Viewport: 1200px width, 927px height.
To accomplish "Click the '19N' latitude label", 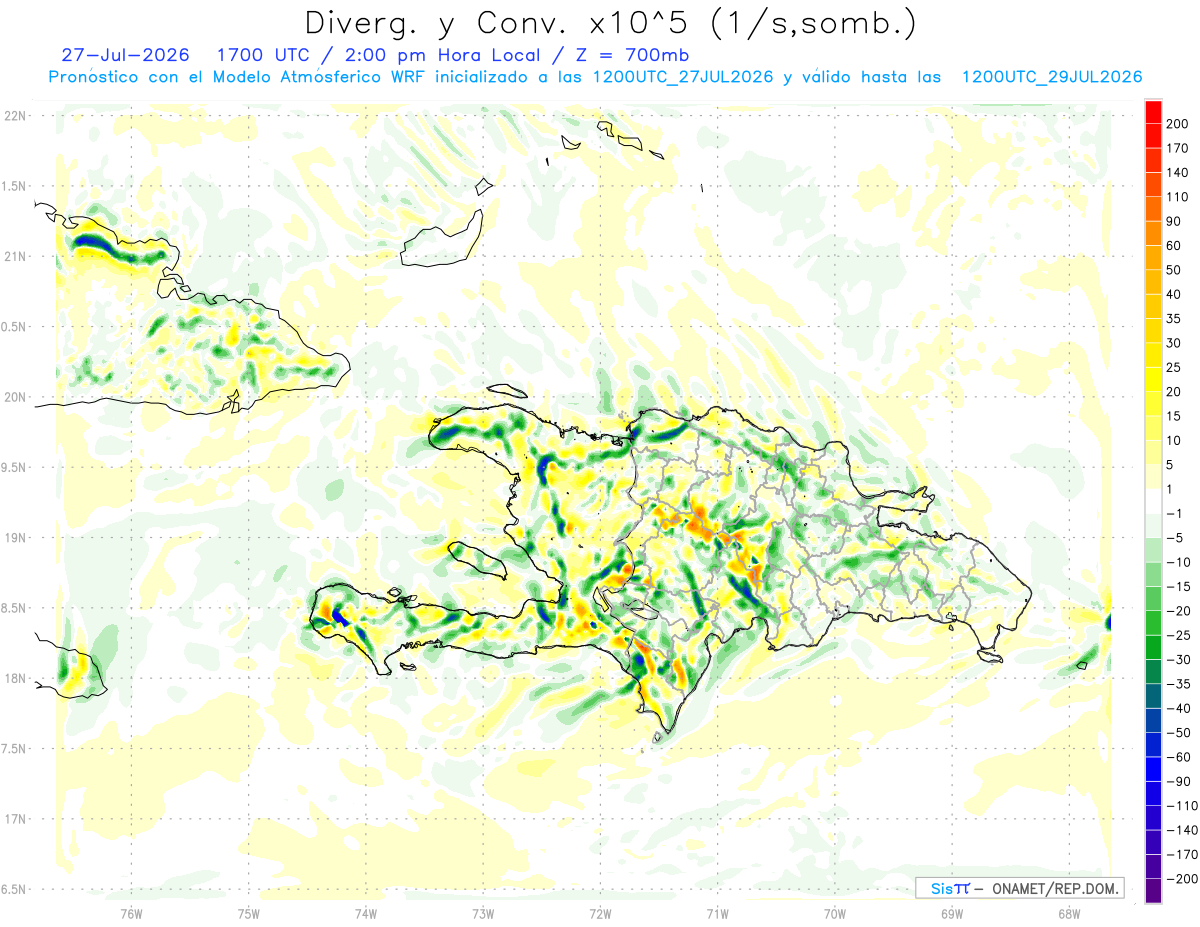I will pos(14,538).
